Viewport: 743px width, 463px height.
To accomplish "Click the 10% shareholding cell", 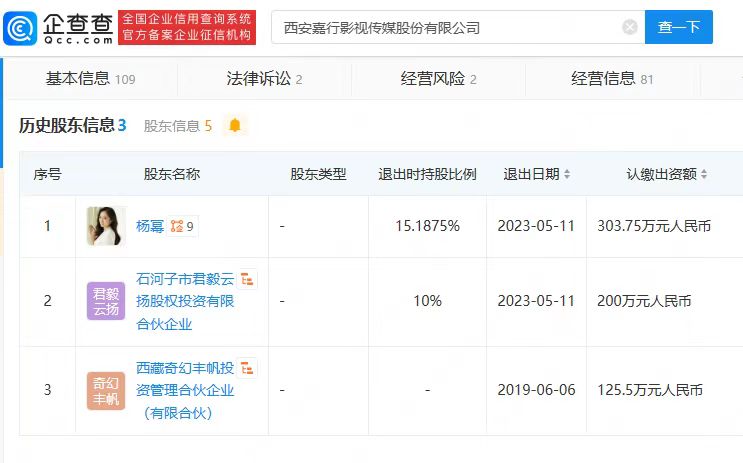I will [427, 301].
